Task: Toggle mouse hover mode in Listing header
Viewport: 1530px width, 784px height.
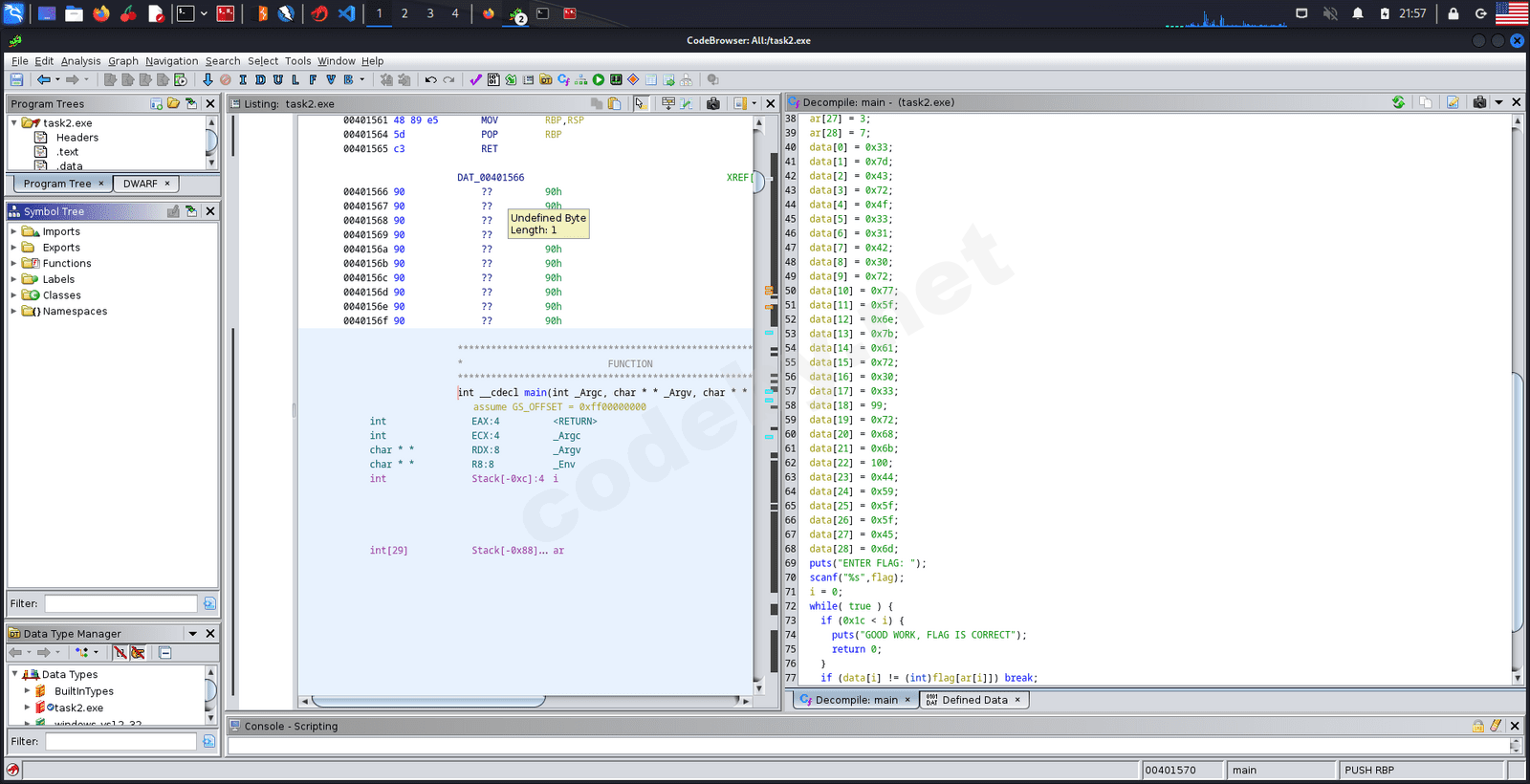Action: [640, 103]
